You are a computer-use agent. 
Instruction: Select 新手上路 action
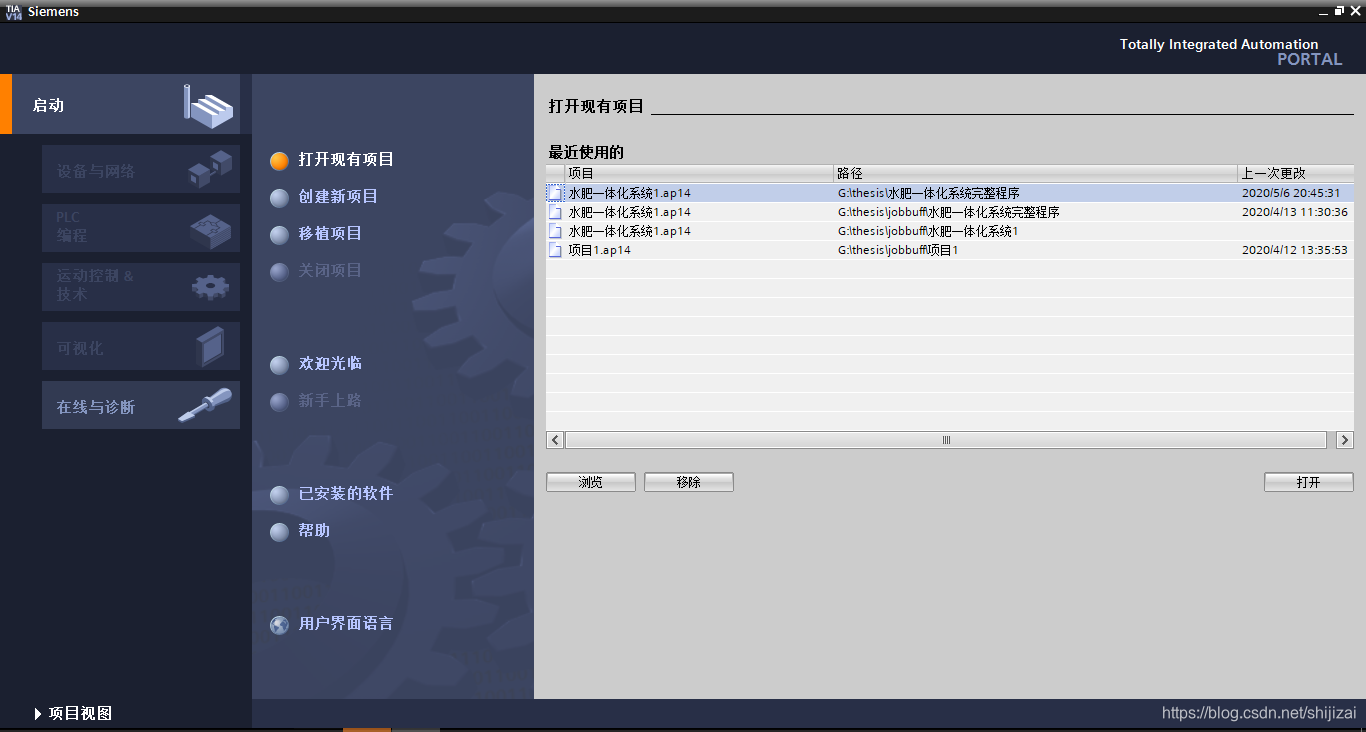316,400
